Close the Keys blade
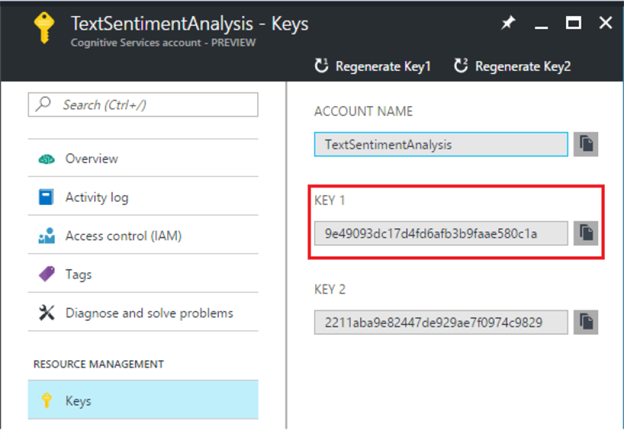Image resolution: width=624 pixels, height=435 pixels. 605,23
